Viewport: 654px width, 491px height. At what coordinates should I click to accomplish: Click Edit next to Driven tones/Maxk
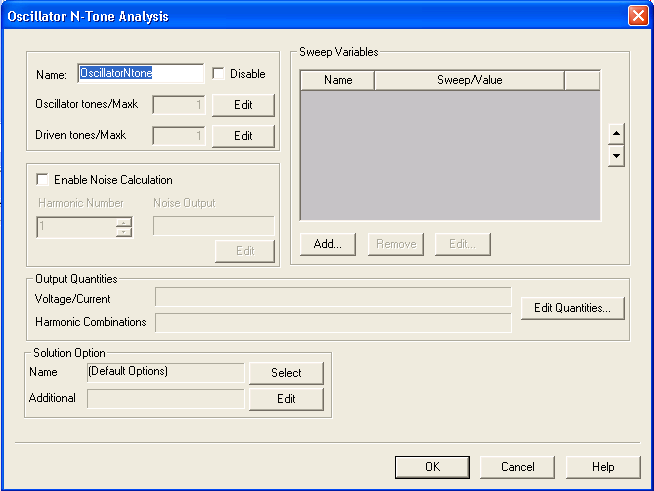click(x=243, y=135)
